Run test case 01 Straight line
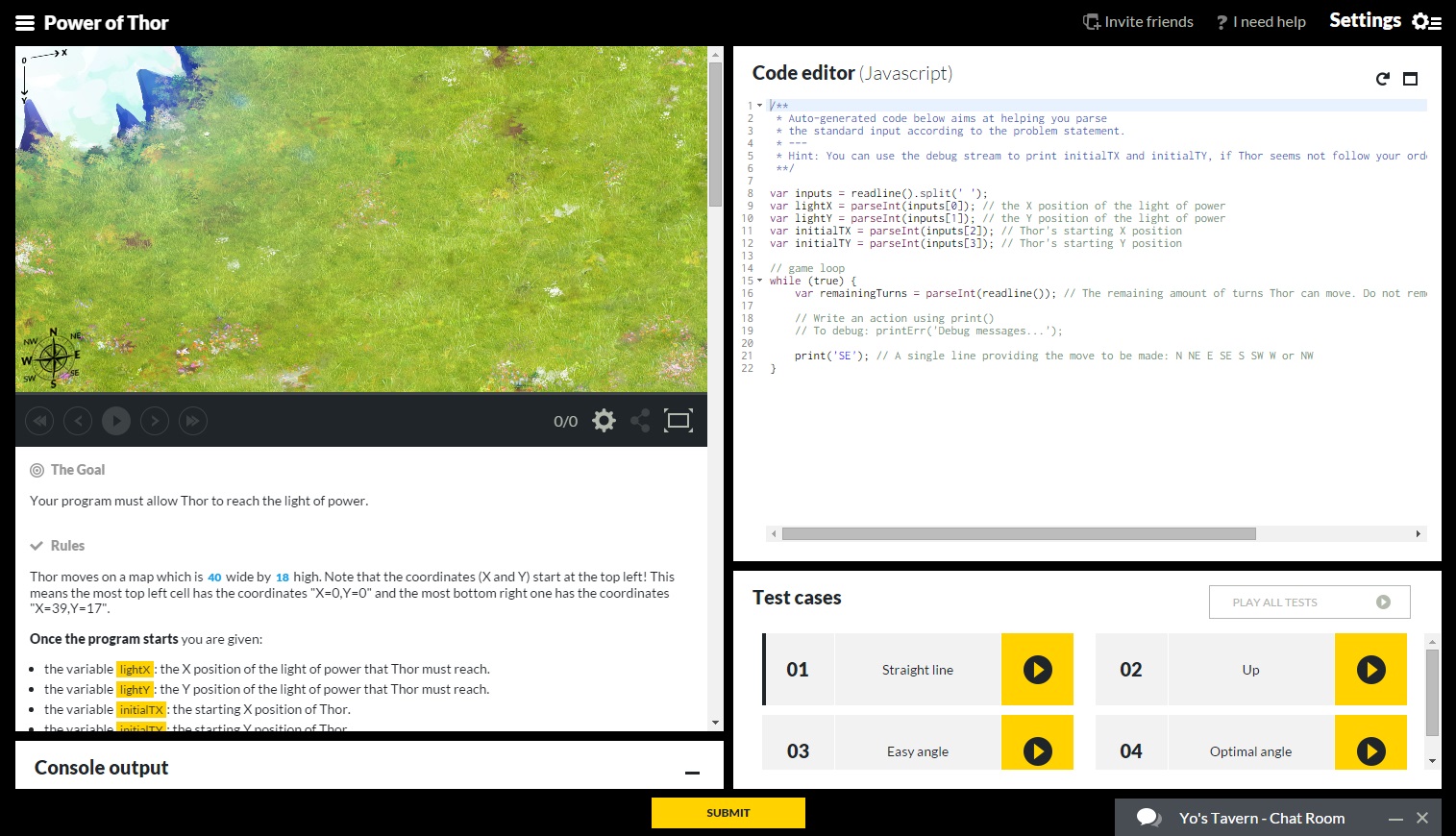Screen dimensions: 1456x836 coord(1037,670)
